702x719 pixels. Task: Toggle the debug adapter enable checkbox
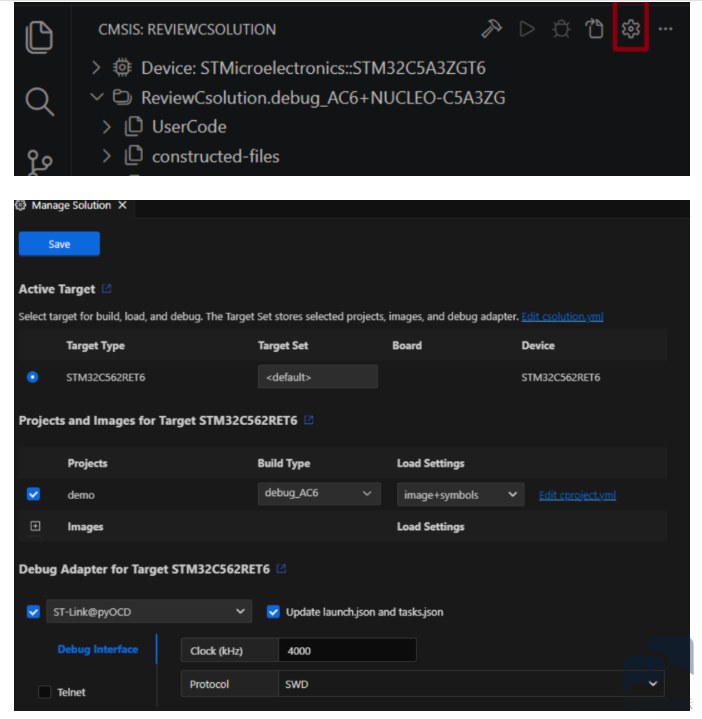(33, 611)
